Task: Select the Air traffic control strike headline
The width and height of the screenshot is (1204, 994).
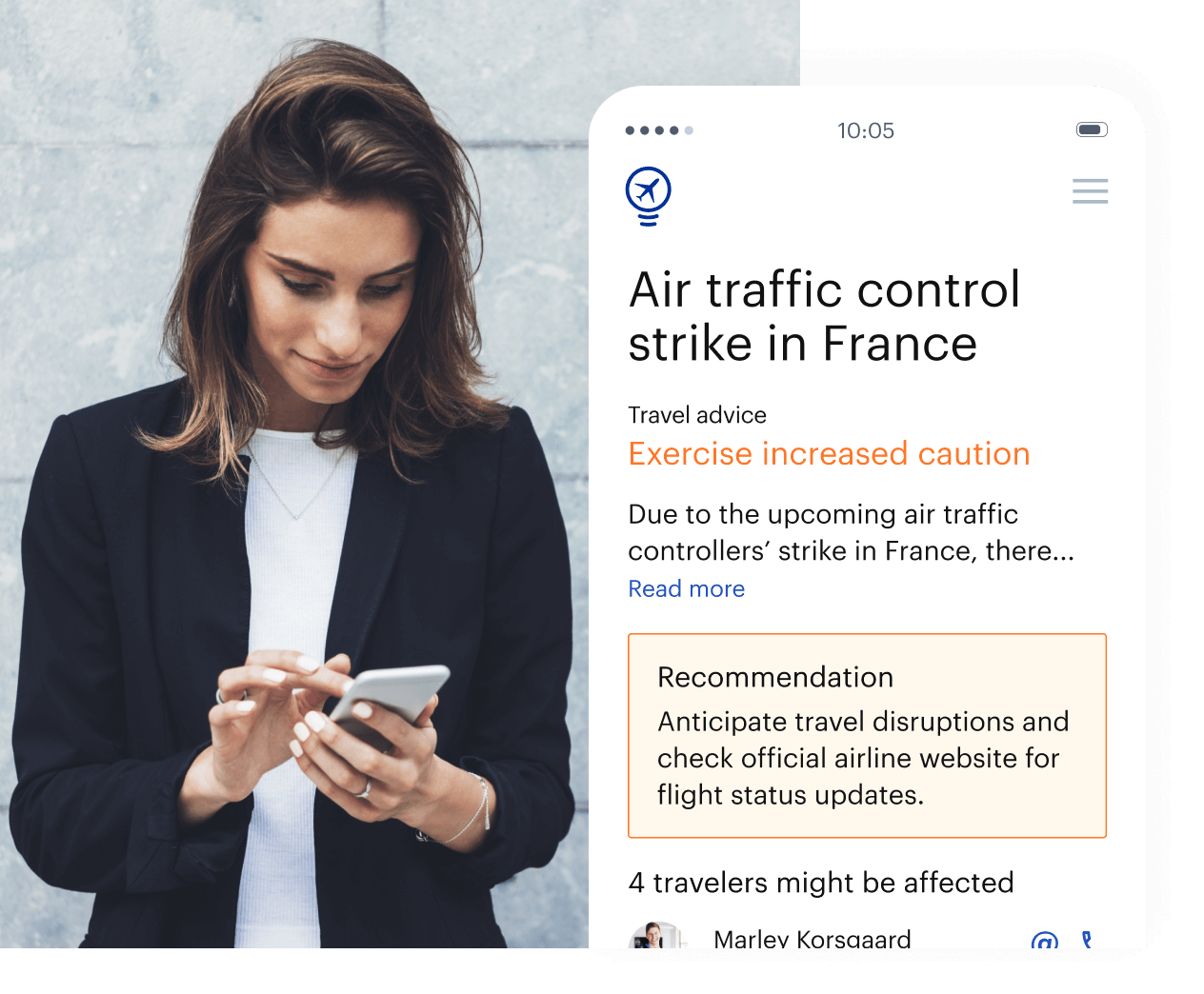Action: 824,316
